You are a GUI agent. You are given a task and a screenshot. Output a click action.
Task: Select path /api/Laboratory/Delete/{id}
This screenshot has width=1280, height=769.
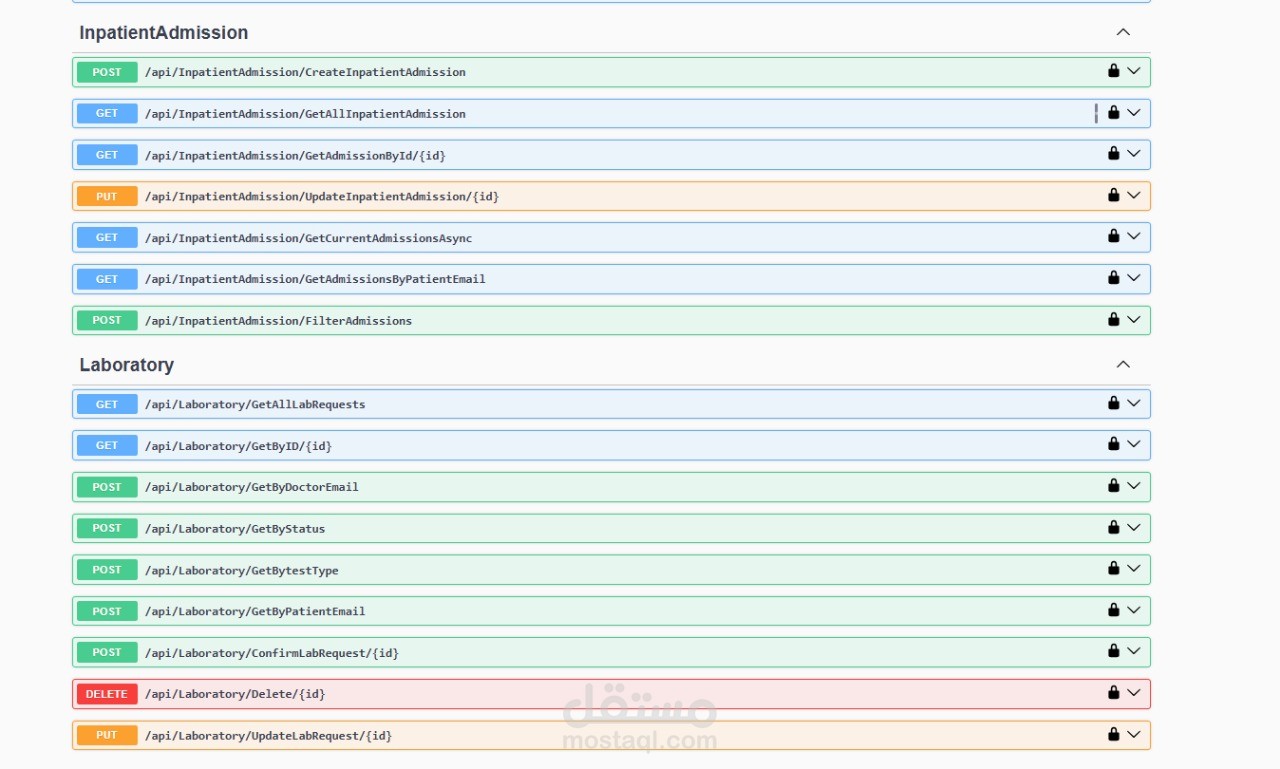(235, 694)
